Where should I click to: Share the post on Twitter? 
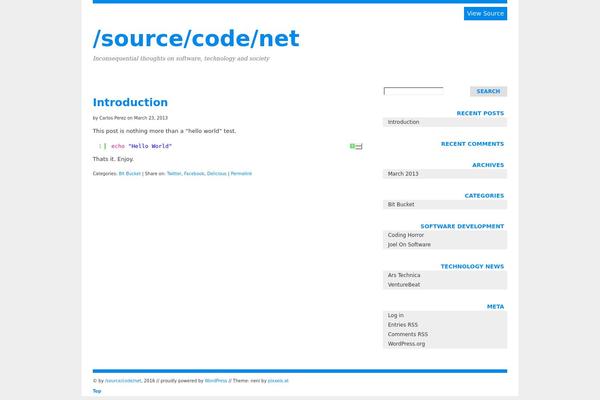coord(174,174)
